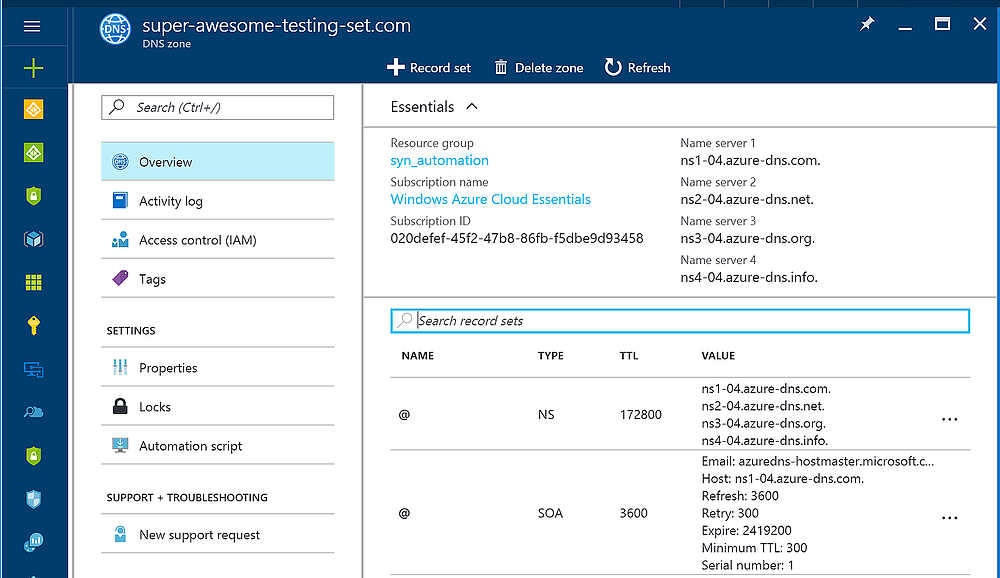Click the Automation script download icon
Viewport: 1000px width, 578px height.
click(120, 445)
